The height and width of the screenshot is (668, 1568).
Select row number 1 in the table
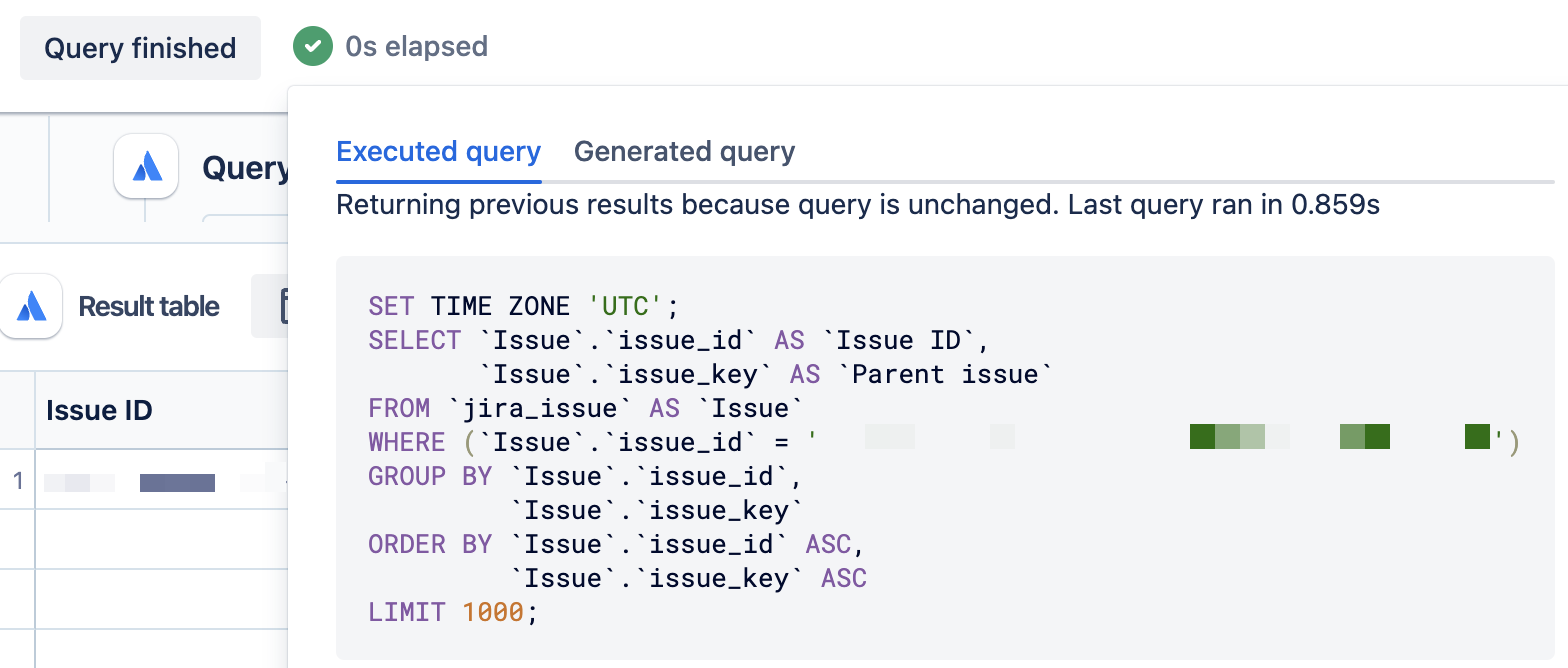point(17,481)
